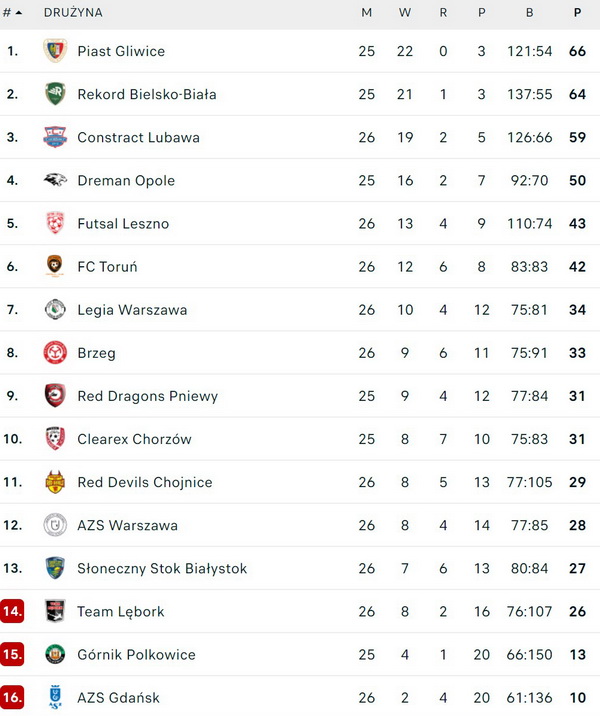
Task: Click the Górnik Polkowice club crest
Action: pos(55,654)
